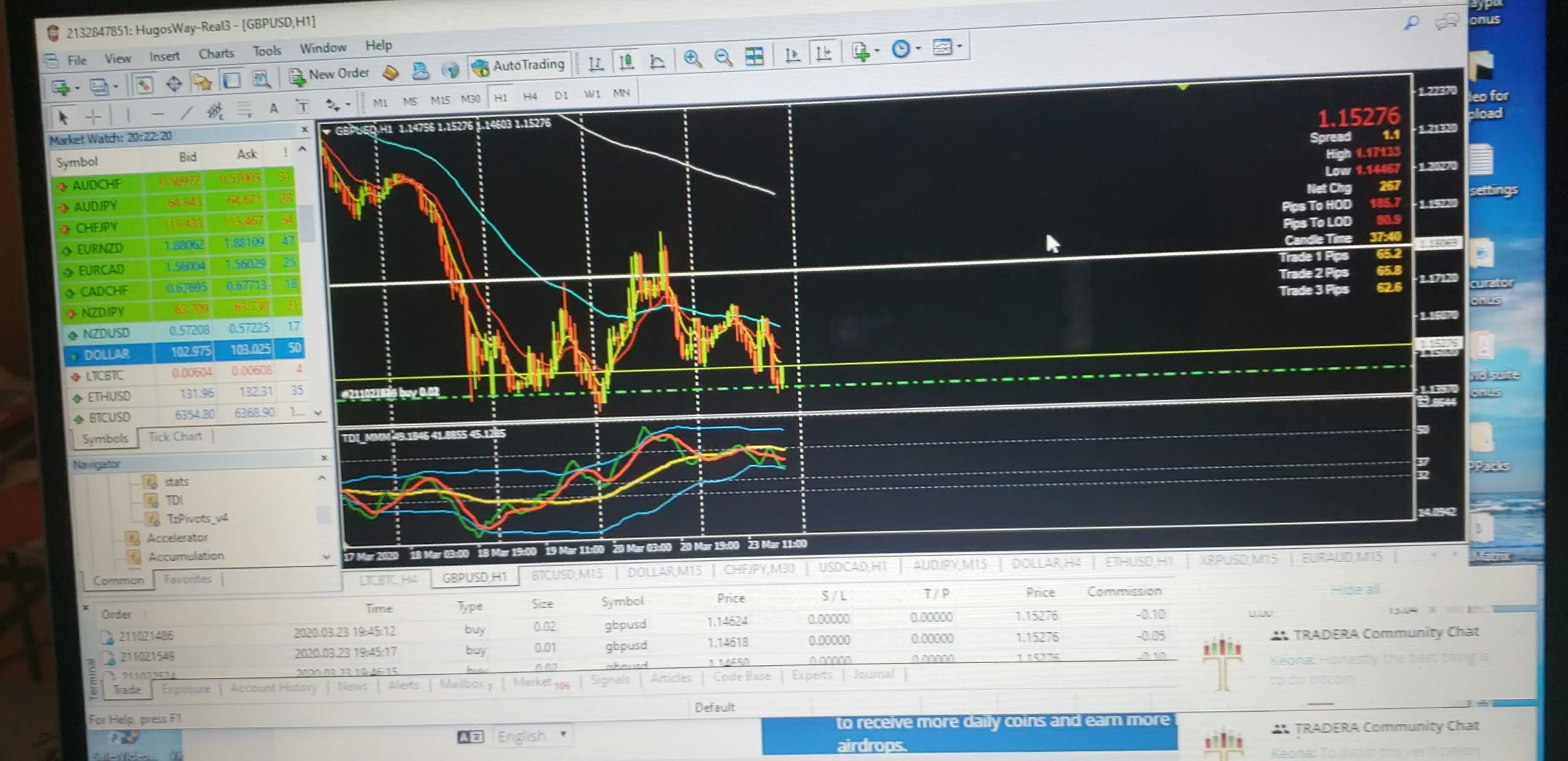Image resolution: width=1568 pixels, height=761 pixels.
Task: Select the vertical line drawing tool
Action: point(128,114)
